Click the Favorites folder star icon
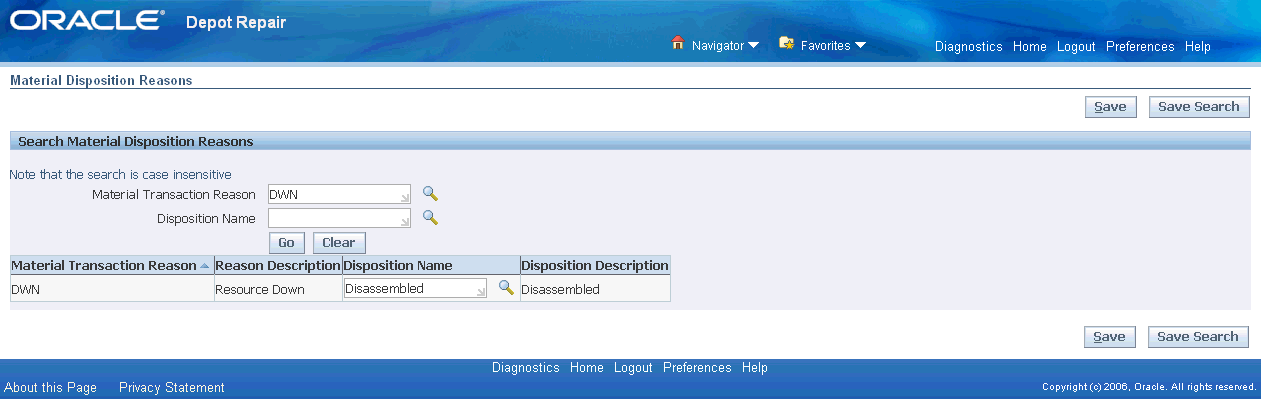 click(786, 44)
